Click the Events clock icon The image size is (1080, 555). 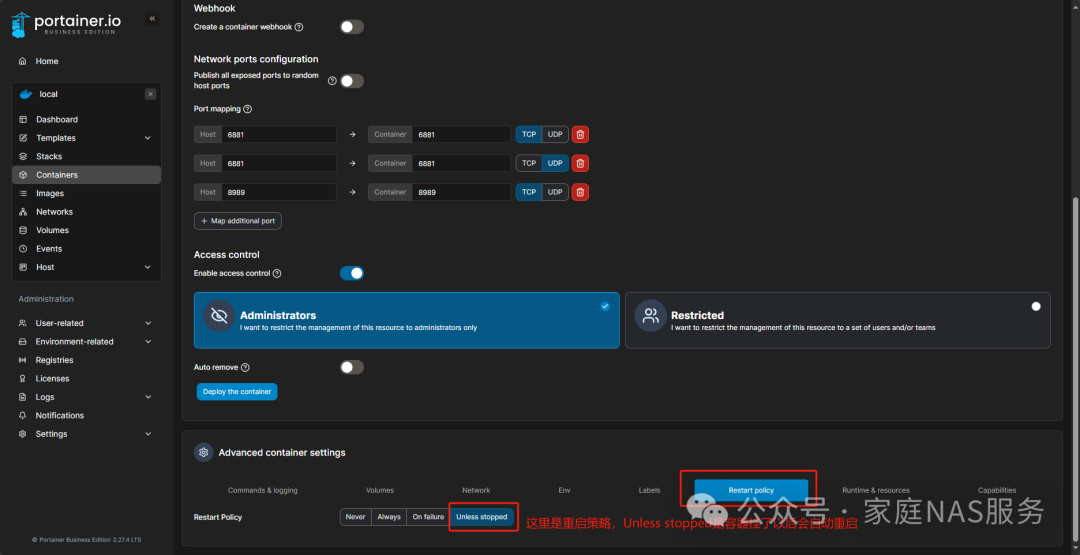pos(23,249)
